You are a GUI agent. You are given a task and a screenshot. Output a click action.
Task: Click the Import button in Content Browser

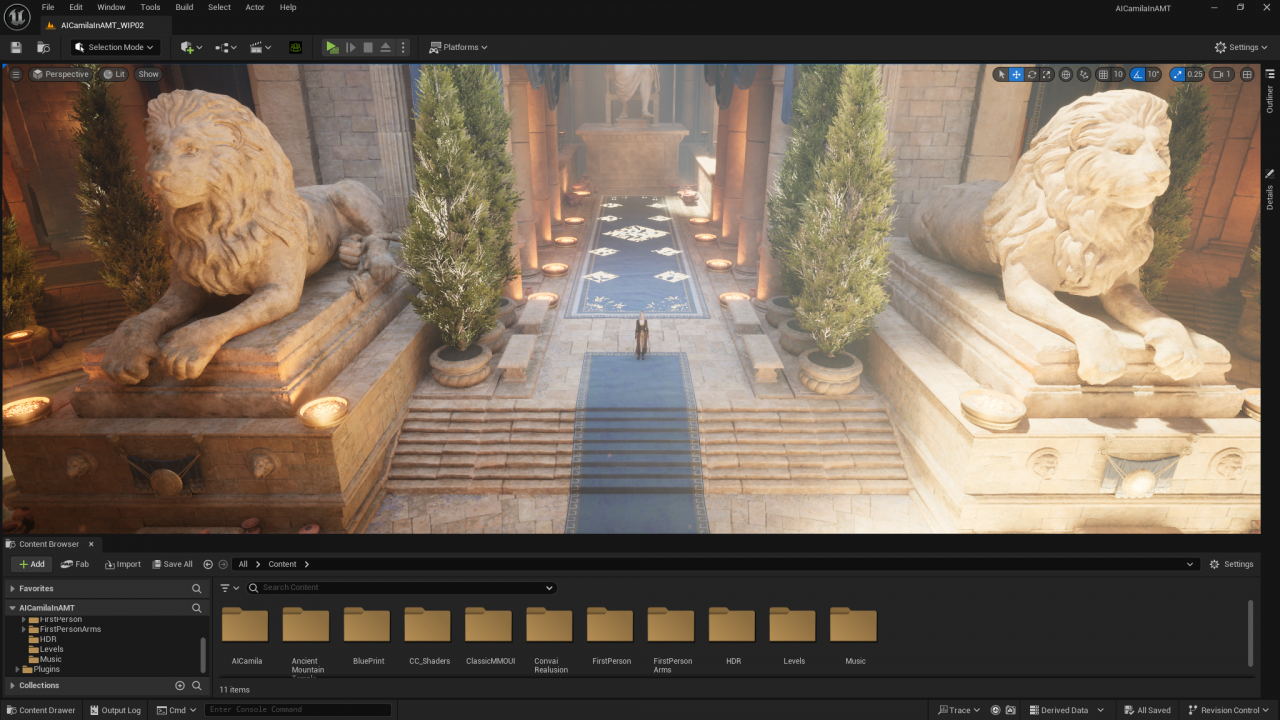[x=123, y=564]
